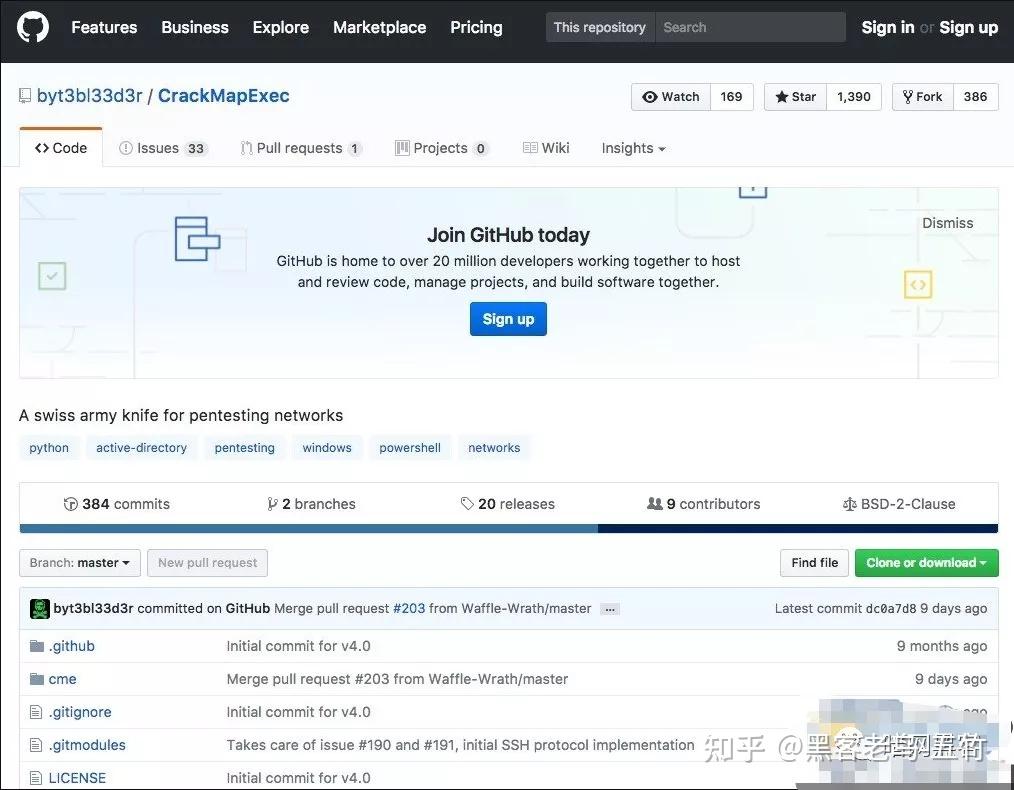Open the forks count 386
The image size is (1014, 790).
pyautogui.click(x=975, y=97)
